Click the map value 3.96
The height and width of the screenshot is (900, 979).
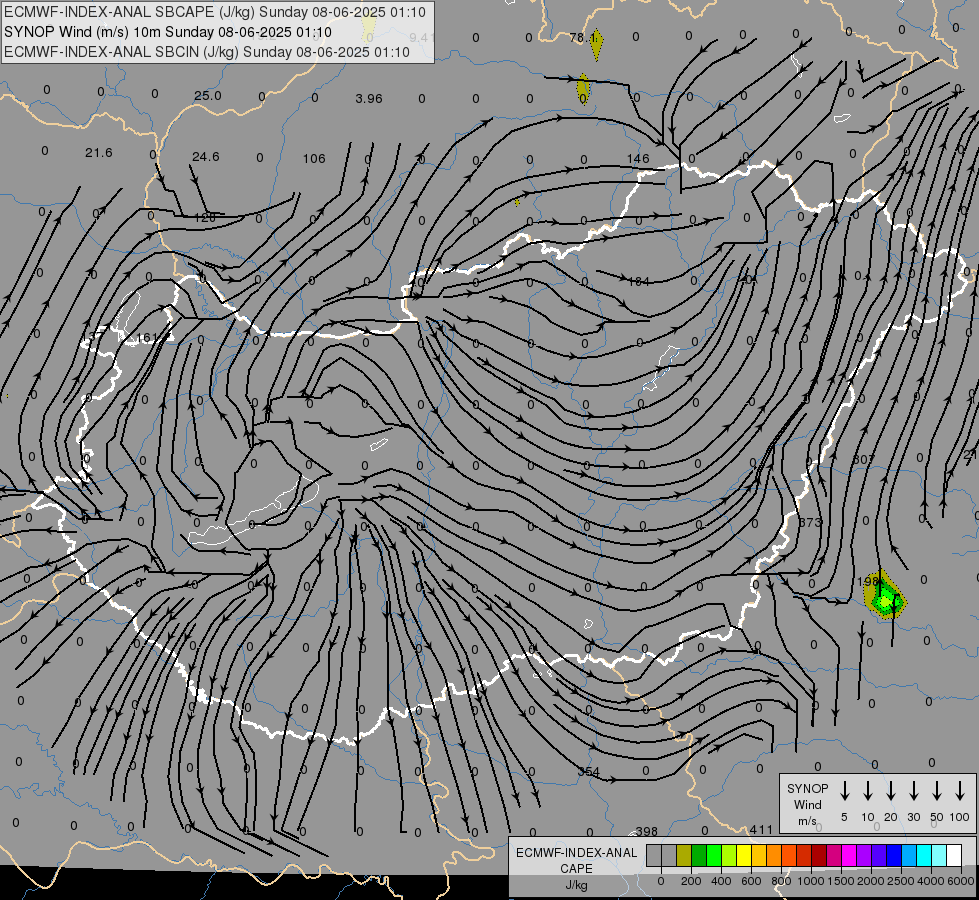click(368, 99)
